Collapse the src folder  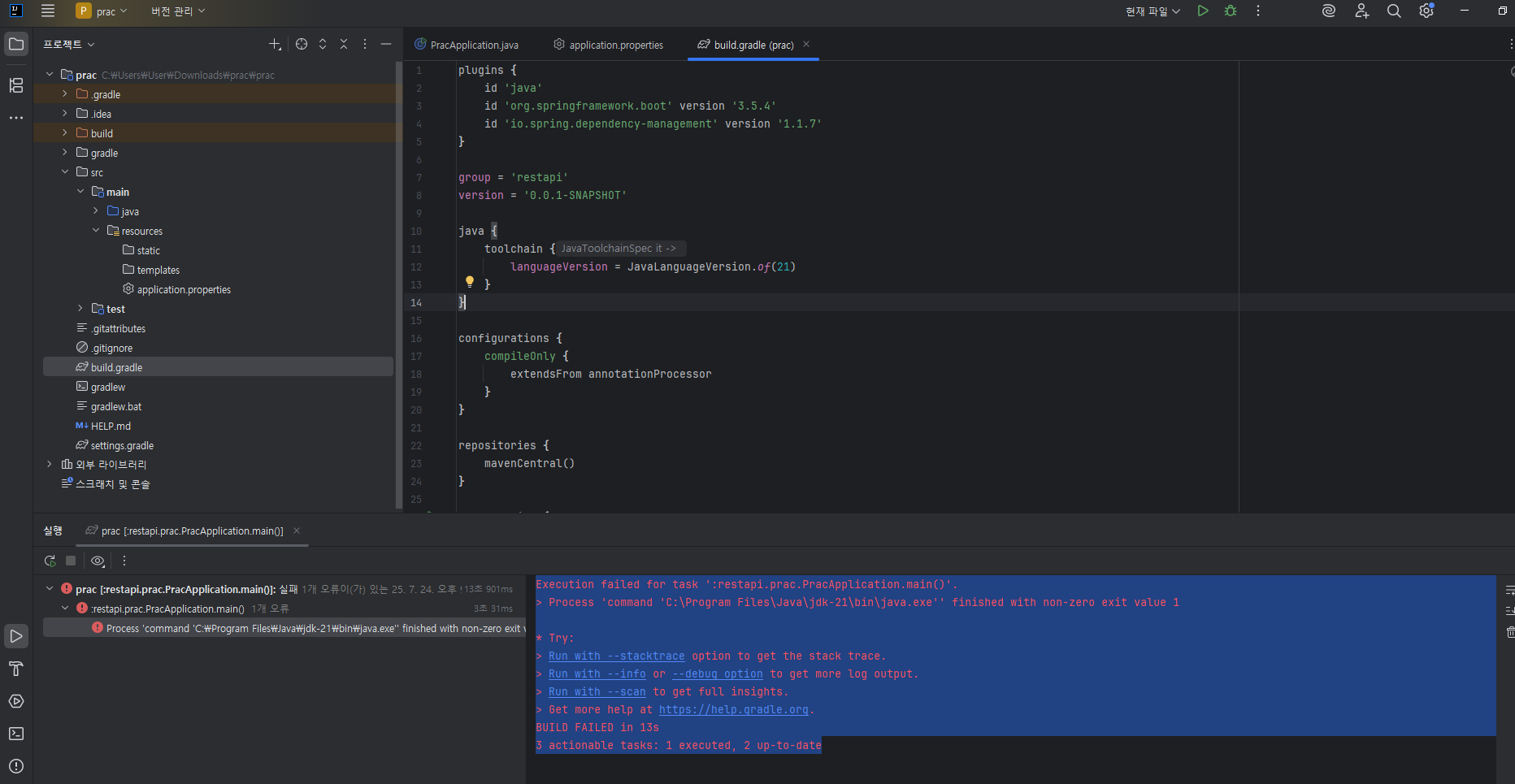coord(65,172)
